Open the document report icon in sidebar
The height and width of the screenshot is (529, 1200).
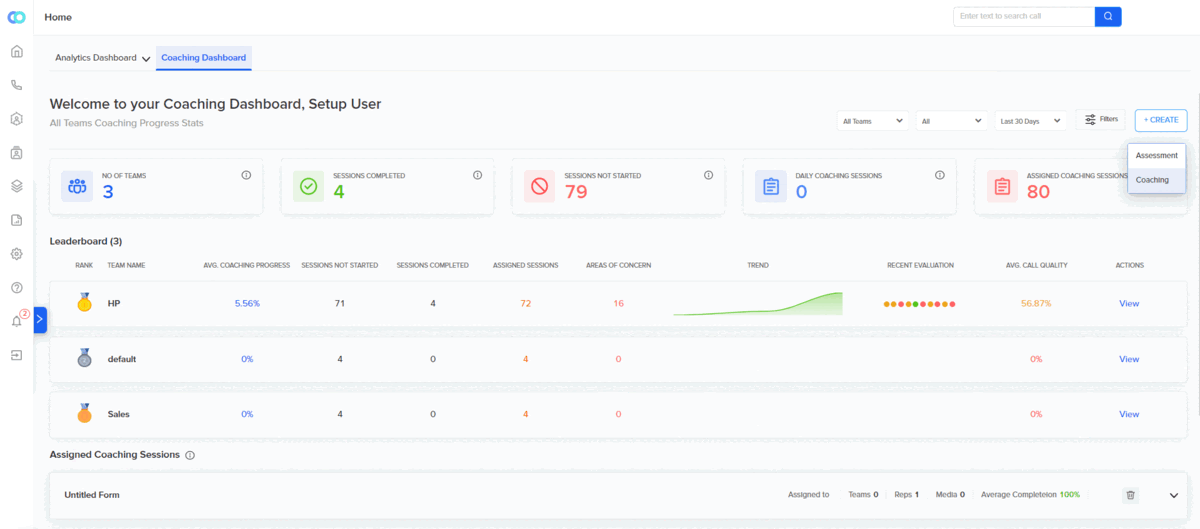click(x=16, y=220)
